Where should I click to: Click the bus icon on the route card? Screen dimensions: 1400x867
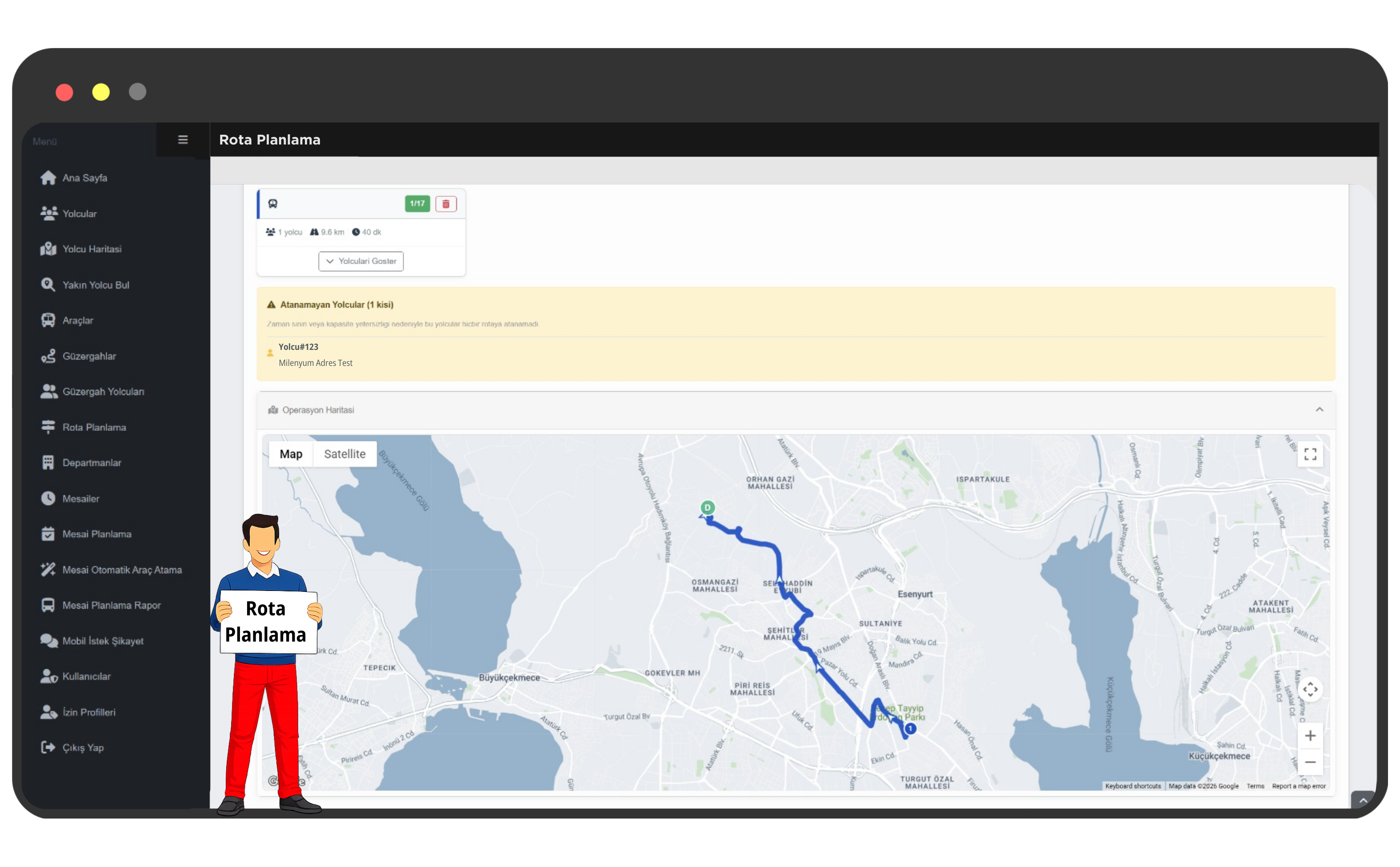tap(273, 204)
